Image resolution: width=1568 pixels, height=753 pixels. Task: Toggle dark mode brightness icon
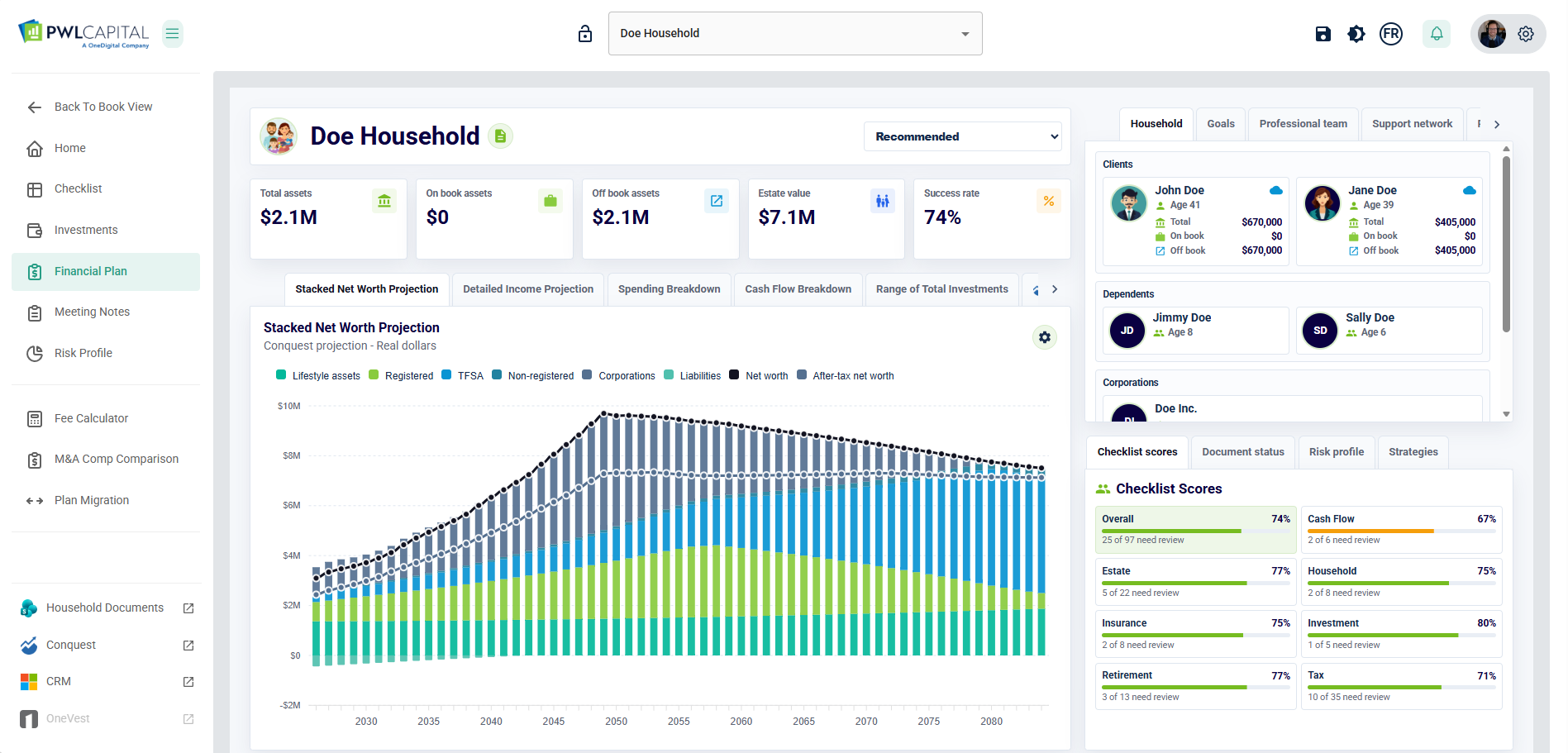(1356, 34)
